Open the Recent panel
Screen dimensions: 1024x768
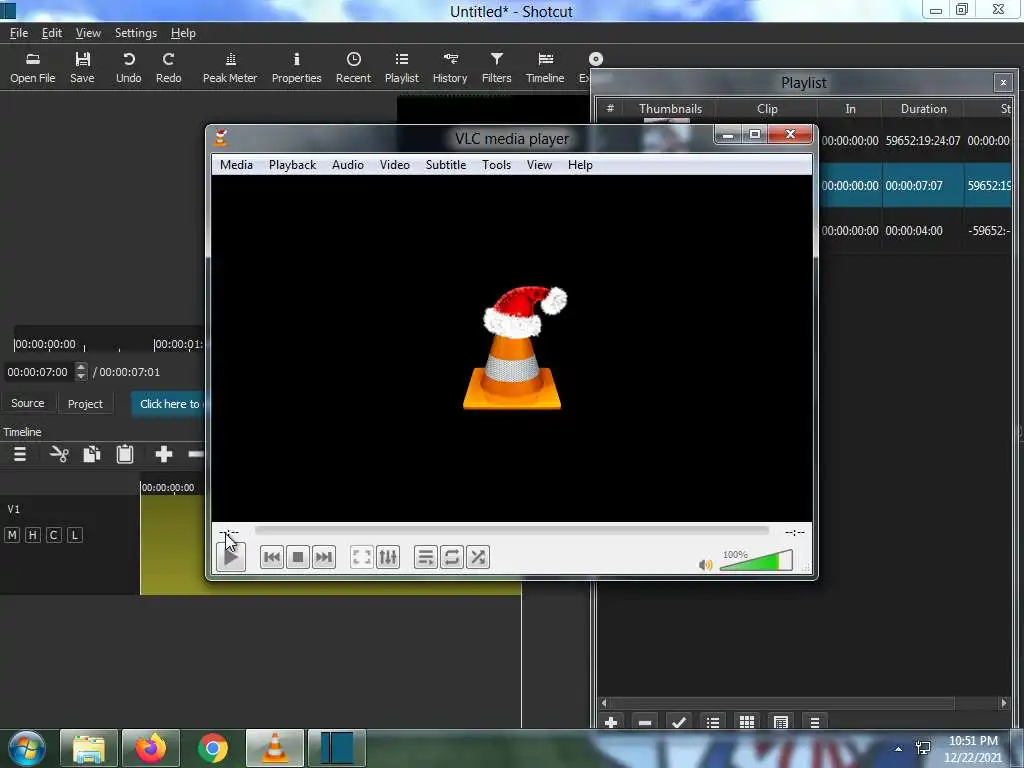pyautogui.click(x=353, y=68)
